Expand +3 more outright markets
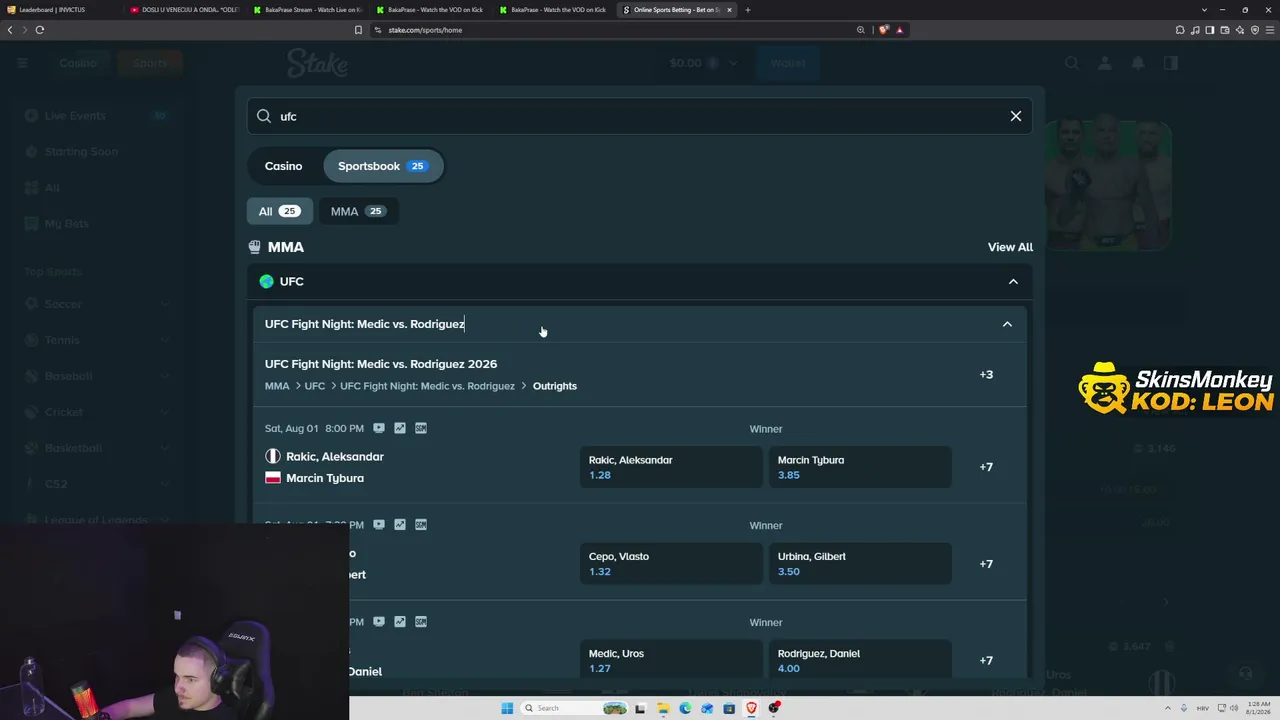Screen dimensions: 1280x720 coord(986,374)
